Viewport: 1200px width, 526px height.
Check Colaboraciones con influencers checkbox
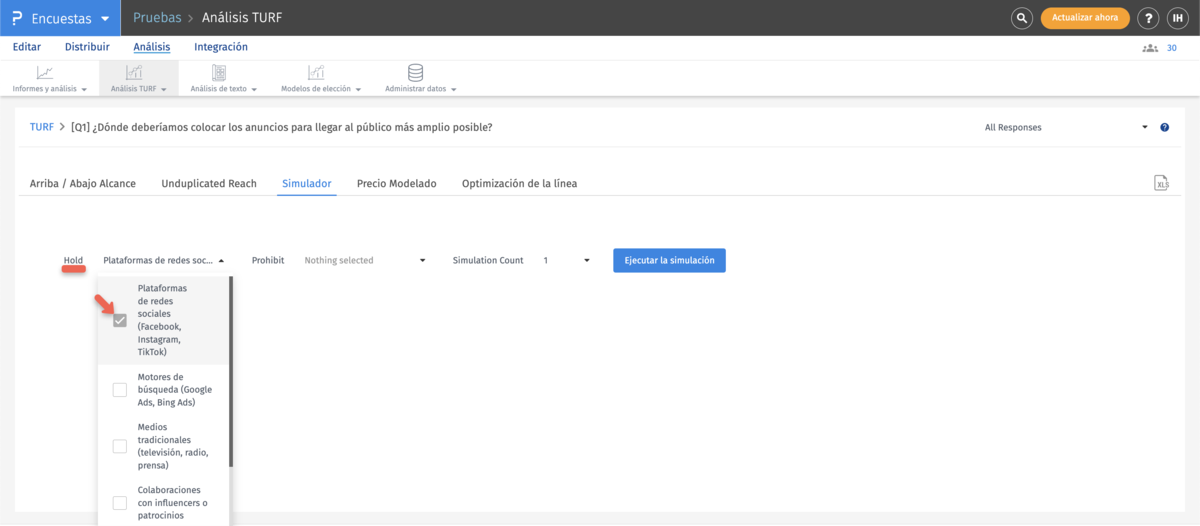click(120, 503)
